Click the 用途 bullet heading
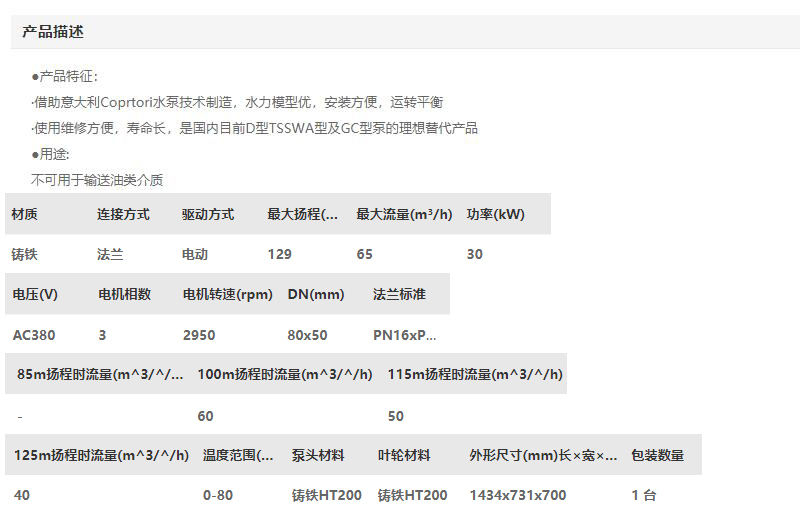Screen dimensions: 800x519 click(x=50, y=154)
